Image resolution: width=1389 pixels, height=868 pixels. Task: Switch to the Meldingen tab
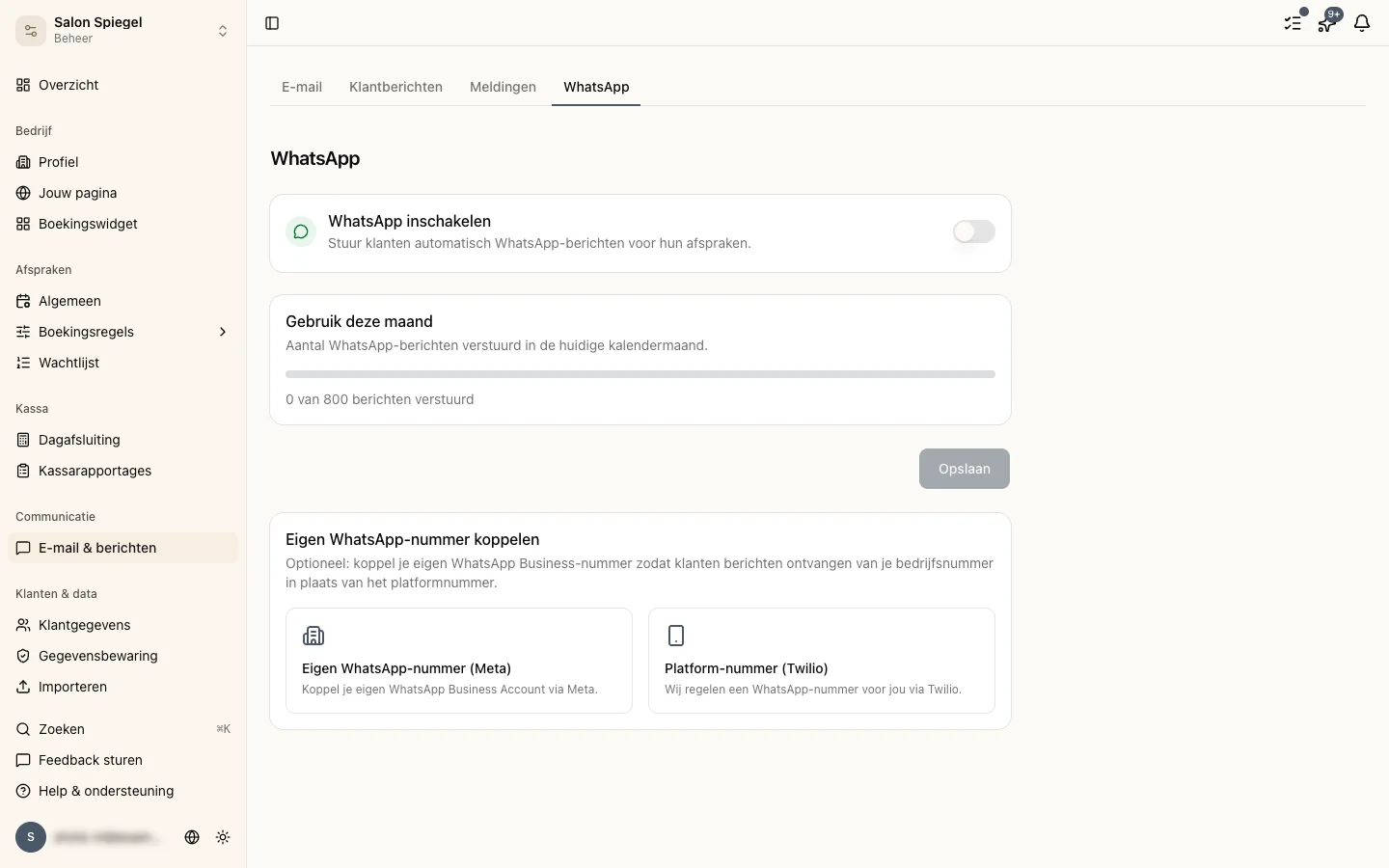pyautogui.click(x=503, y=87)
